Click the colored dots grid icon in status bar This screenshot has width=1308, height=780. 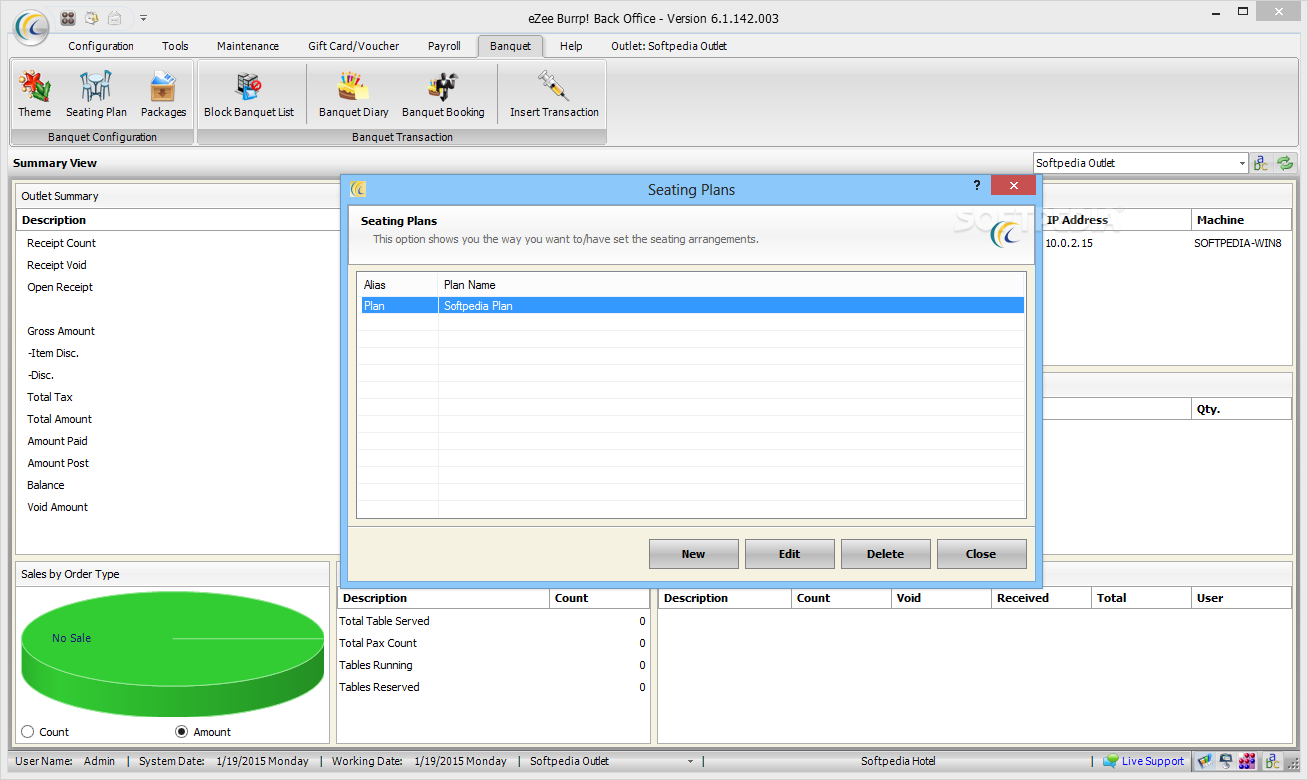[x=1247, y=761]
